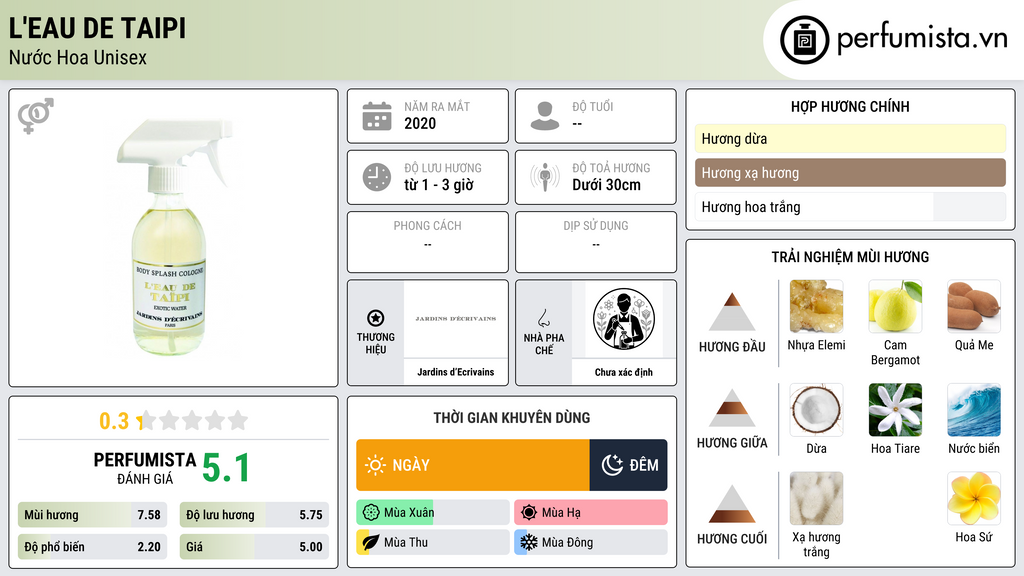Click the Mùa Đông season bar
The image size is (1024, 576).
pos(591,542)
